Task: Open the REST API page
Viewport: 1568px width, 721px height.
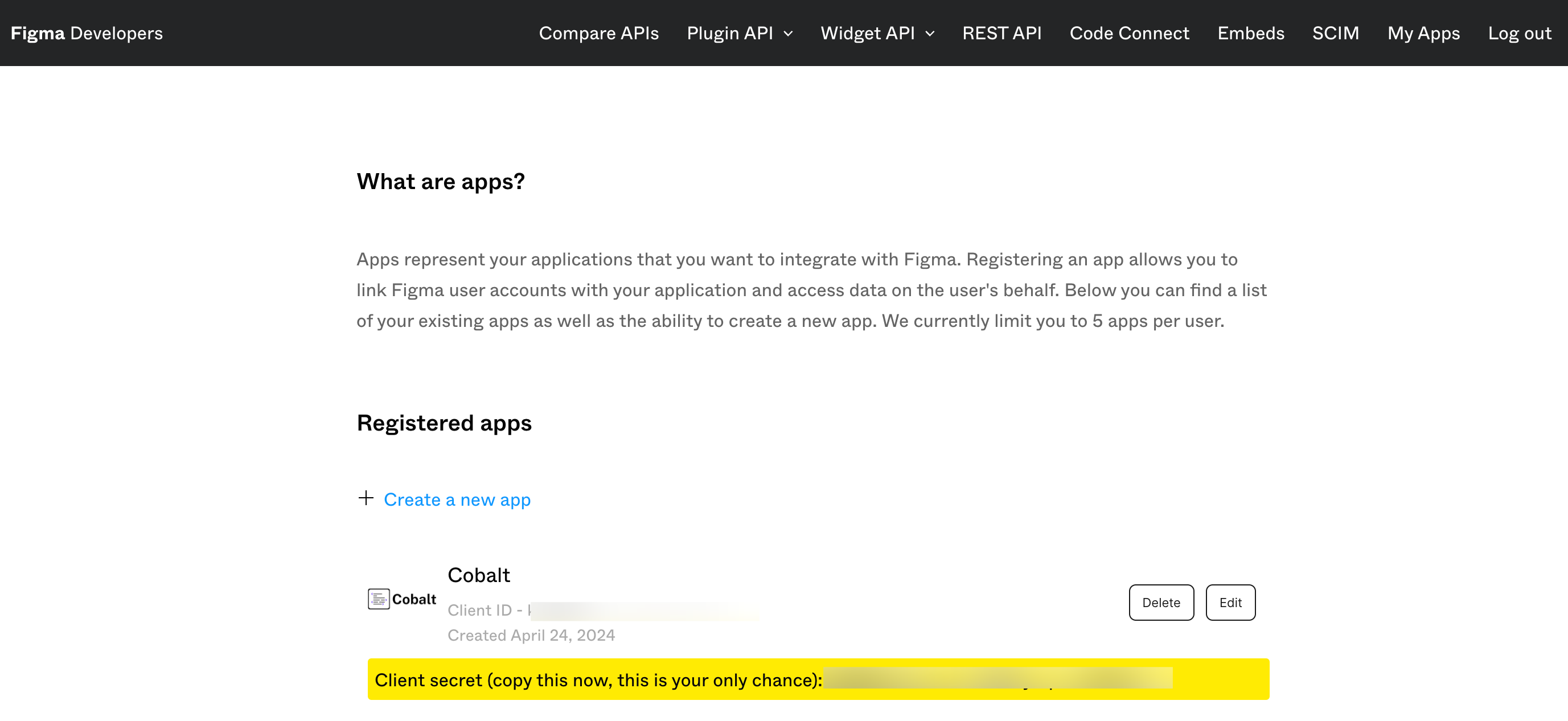Action: [x=1001, y=33]
